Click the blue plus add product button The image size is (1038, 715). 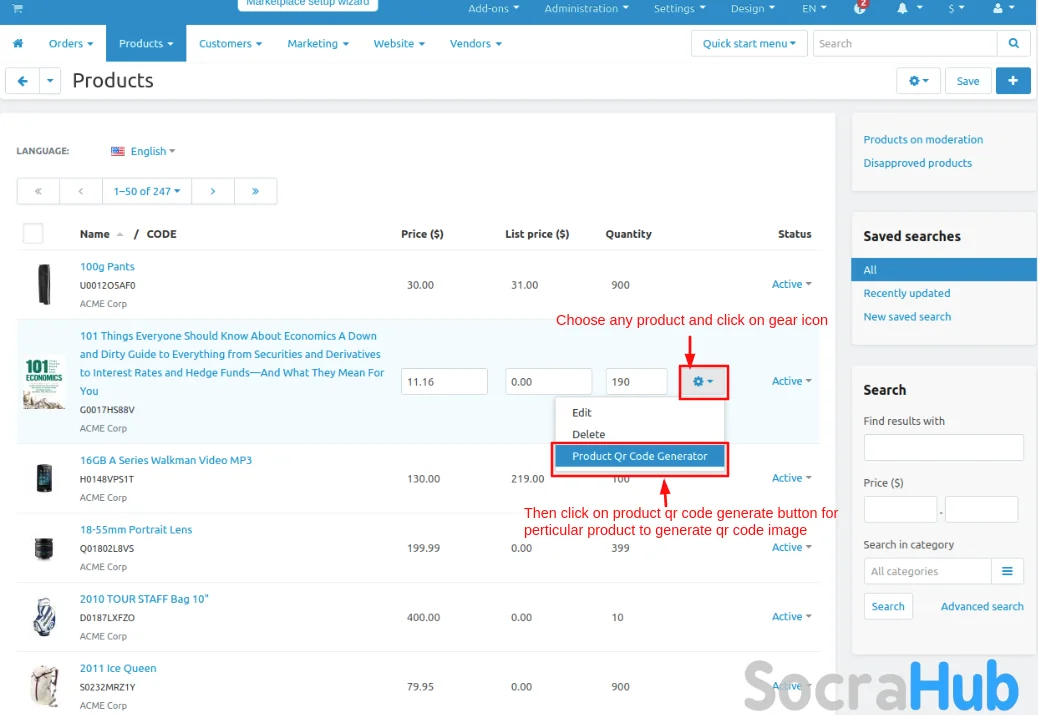click(x=1012, y=81)
